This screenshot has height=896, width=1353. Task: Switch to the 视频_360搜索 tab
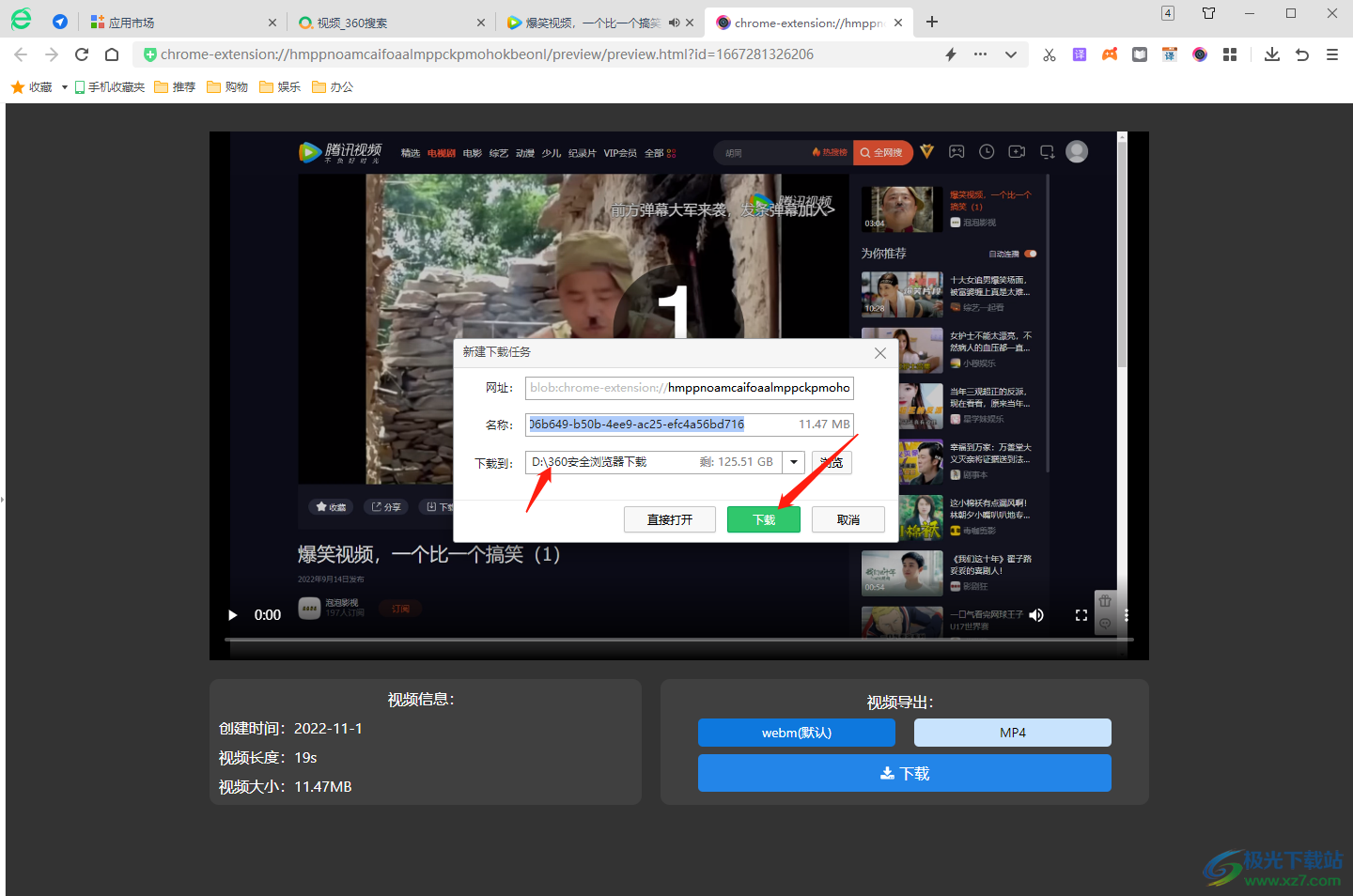coord(391,23)
